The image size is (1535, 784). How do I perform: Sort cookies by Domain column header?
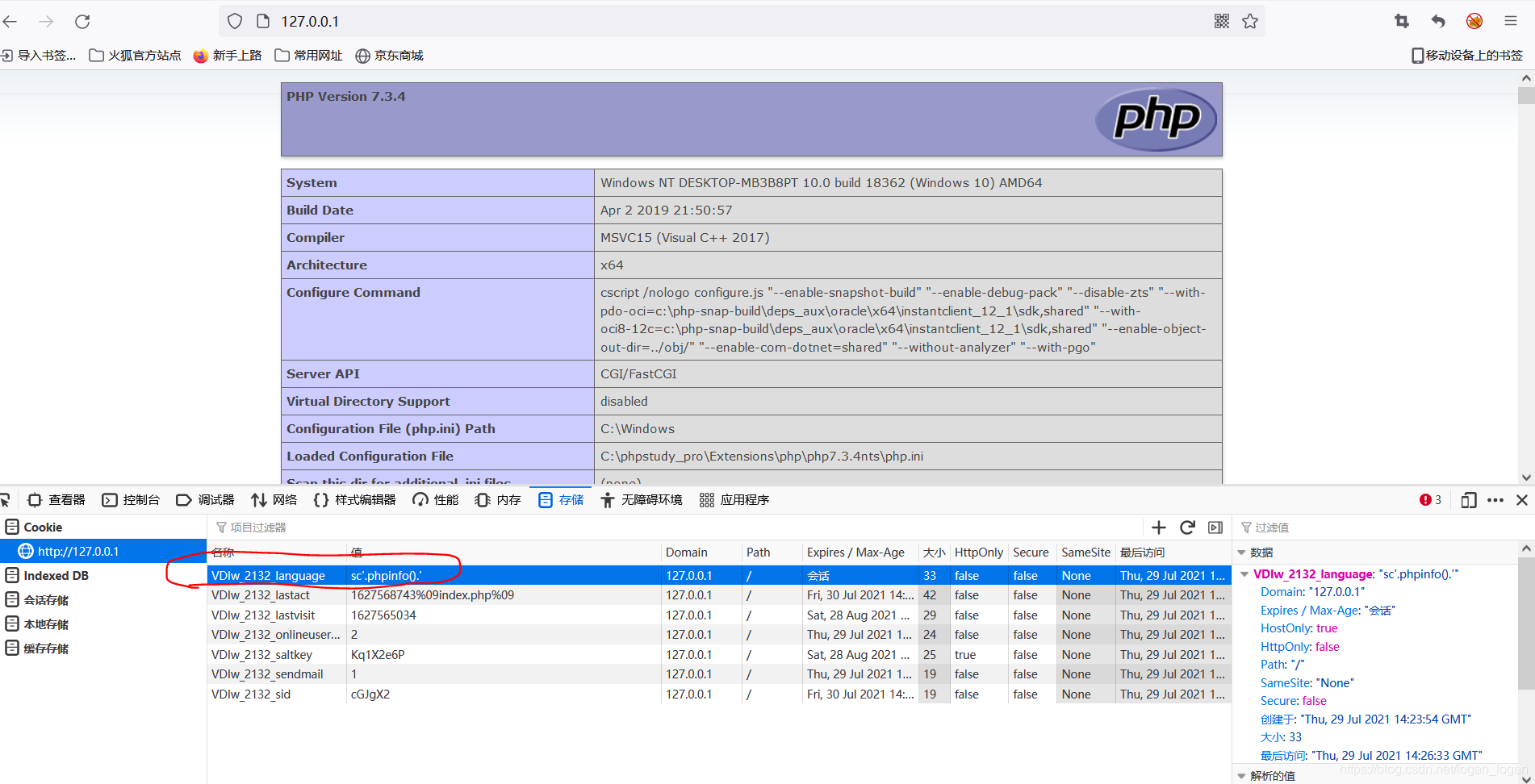[x=701, y=553]
